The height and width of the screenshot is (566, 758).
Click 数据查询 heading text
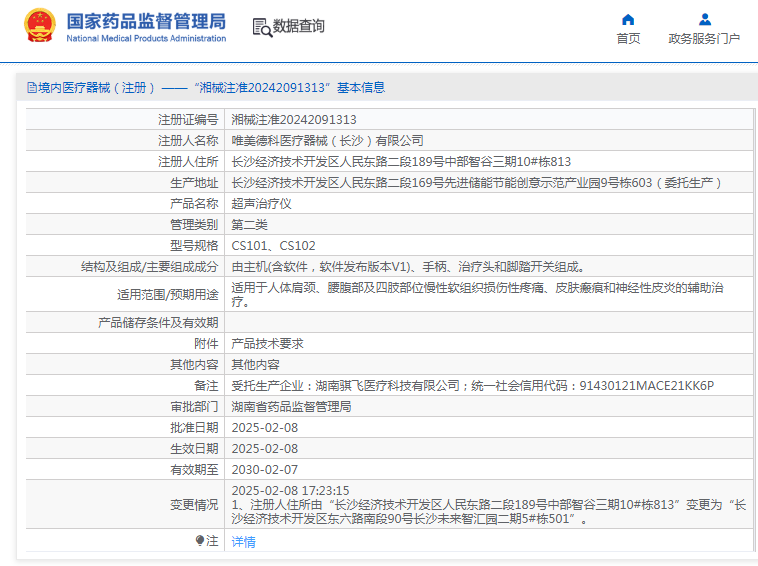(x=298, y=26)
